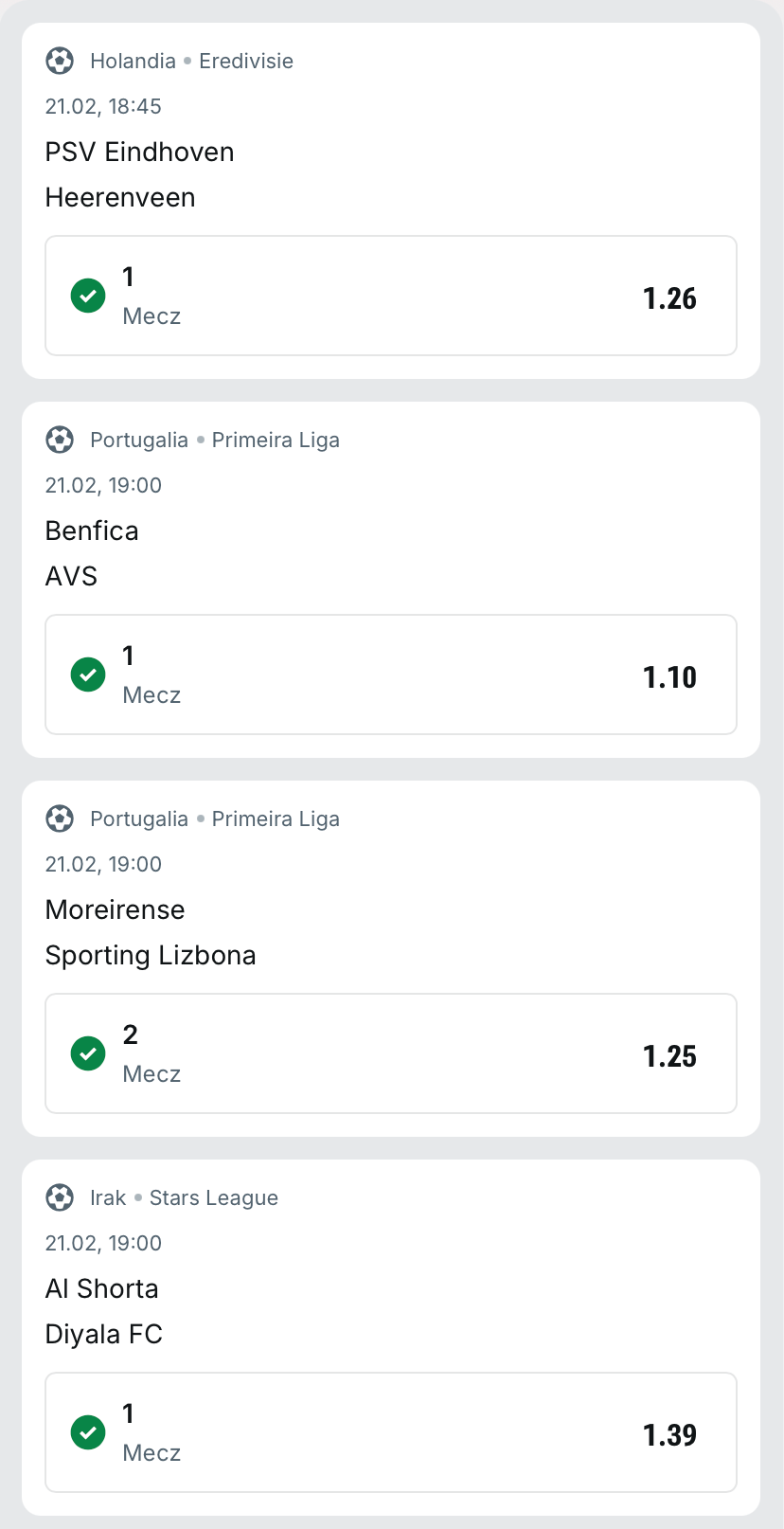Click the soccer ball icon beside Irak Stars League
The width and height of the screenshot is (784, 1529).
coord(60,1197)
